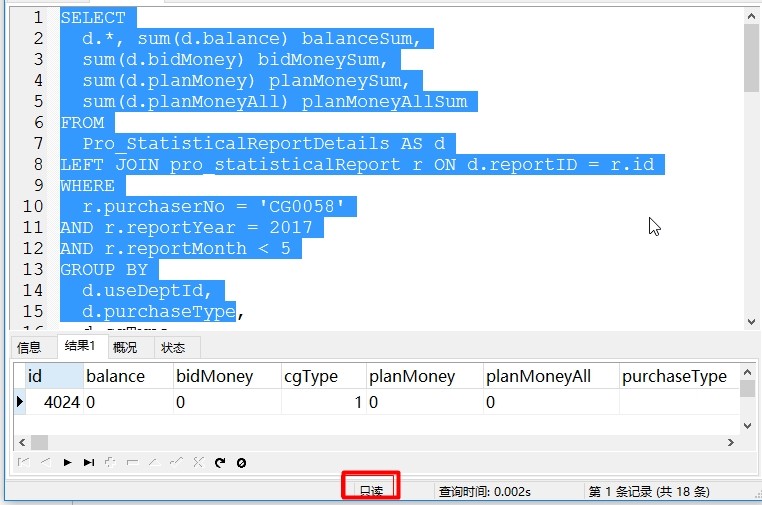Click the bidMoney cell of row 4024
This screenshot has width=762, height=505.
pos(227,402)
